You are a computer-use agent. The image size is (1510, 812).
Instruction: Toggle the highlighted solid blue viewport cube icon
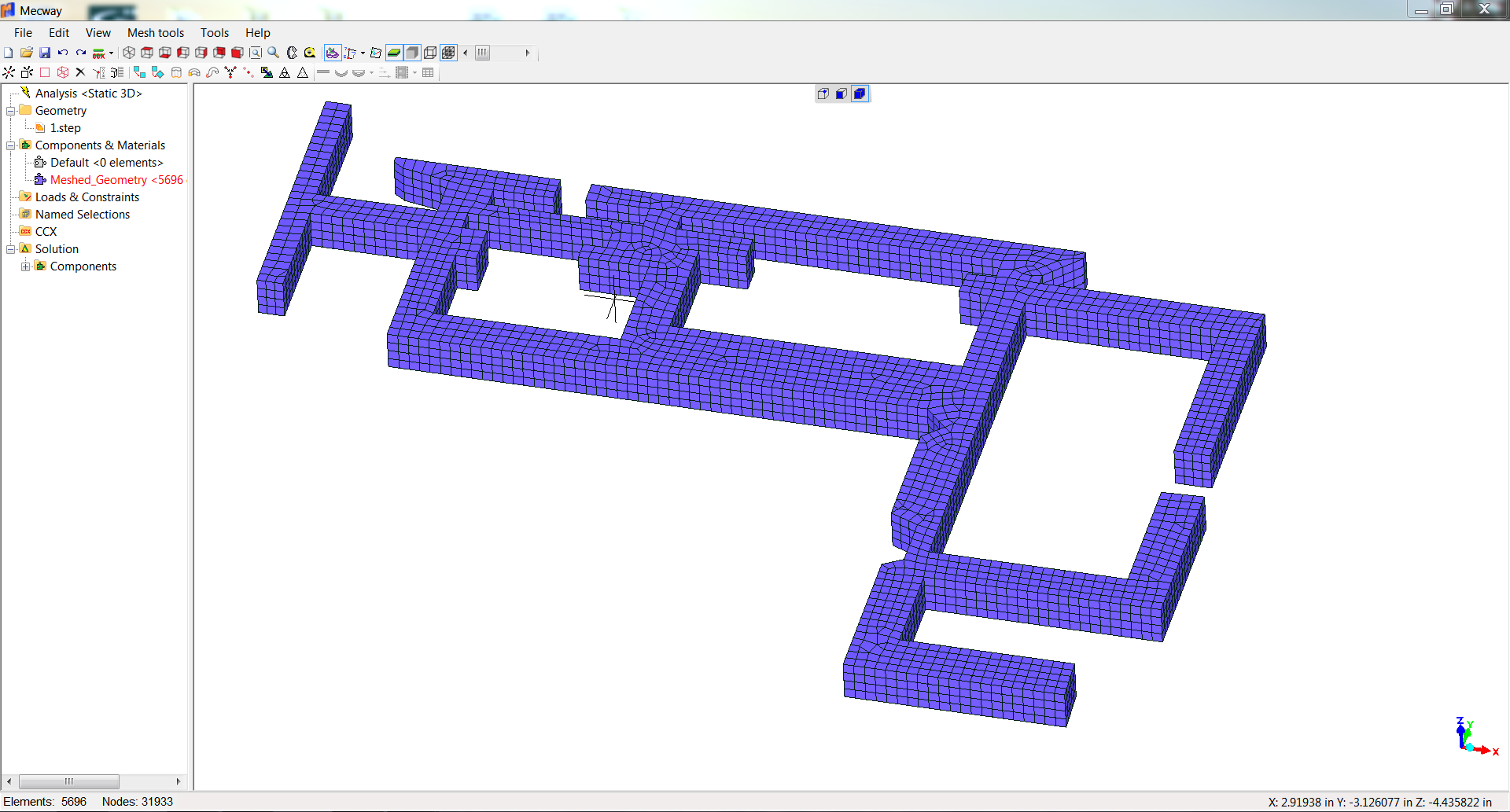pos(860,94)
